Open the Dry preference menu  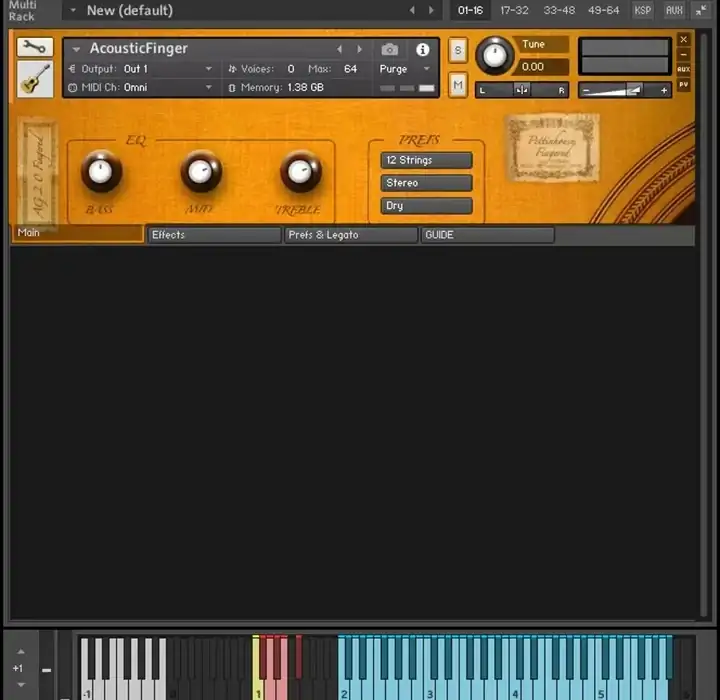(x=426, y=206)
